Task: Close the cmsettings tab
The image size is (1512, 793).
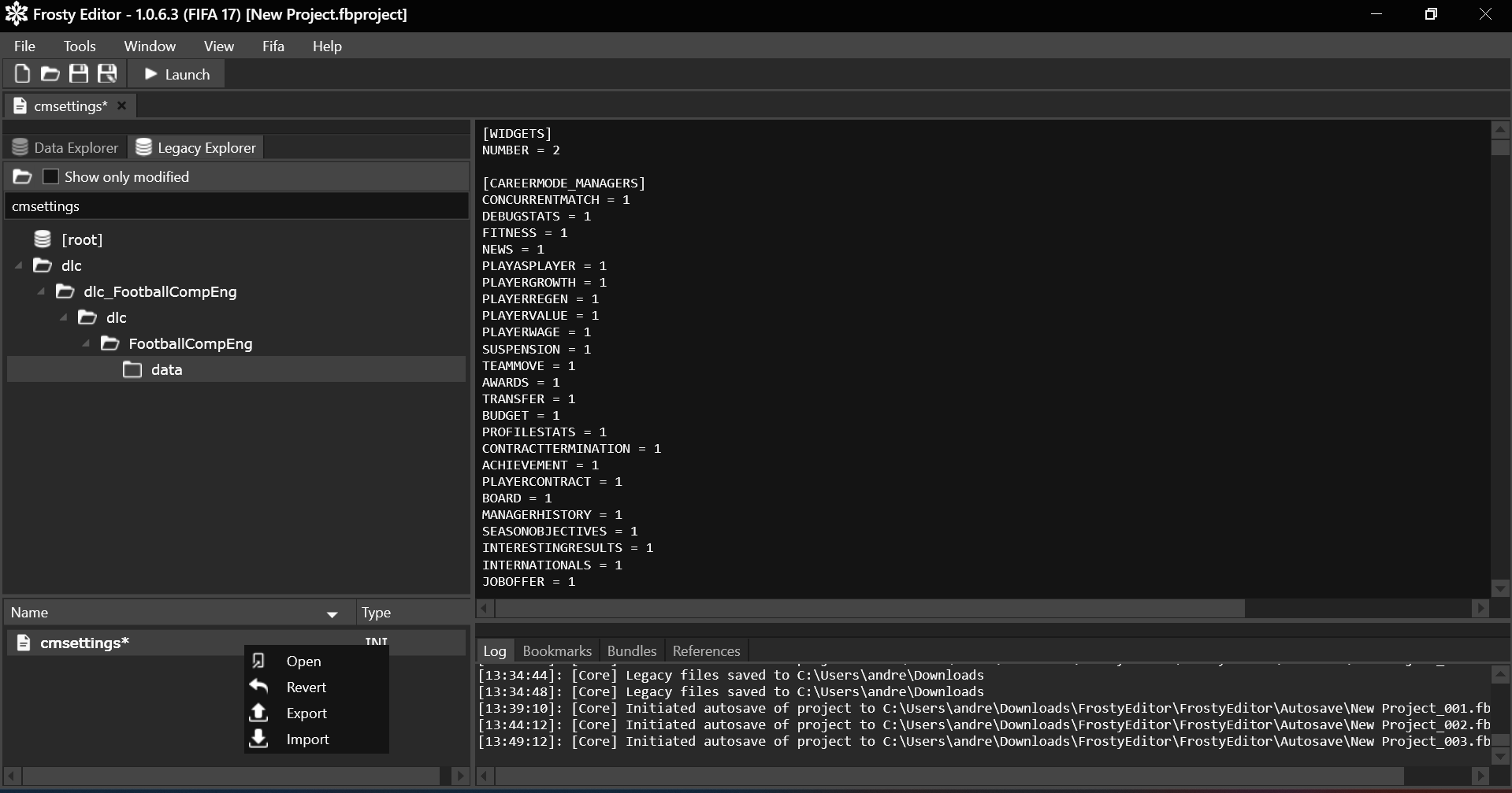Action: click(121, 106)
